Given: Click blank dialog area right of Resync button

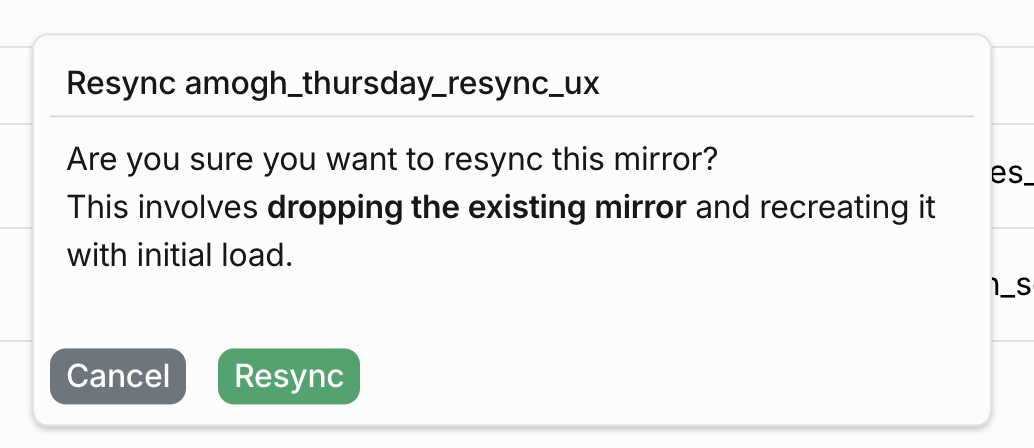Looking at the screenshot, I should click(x=666, y=376).
